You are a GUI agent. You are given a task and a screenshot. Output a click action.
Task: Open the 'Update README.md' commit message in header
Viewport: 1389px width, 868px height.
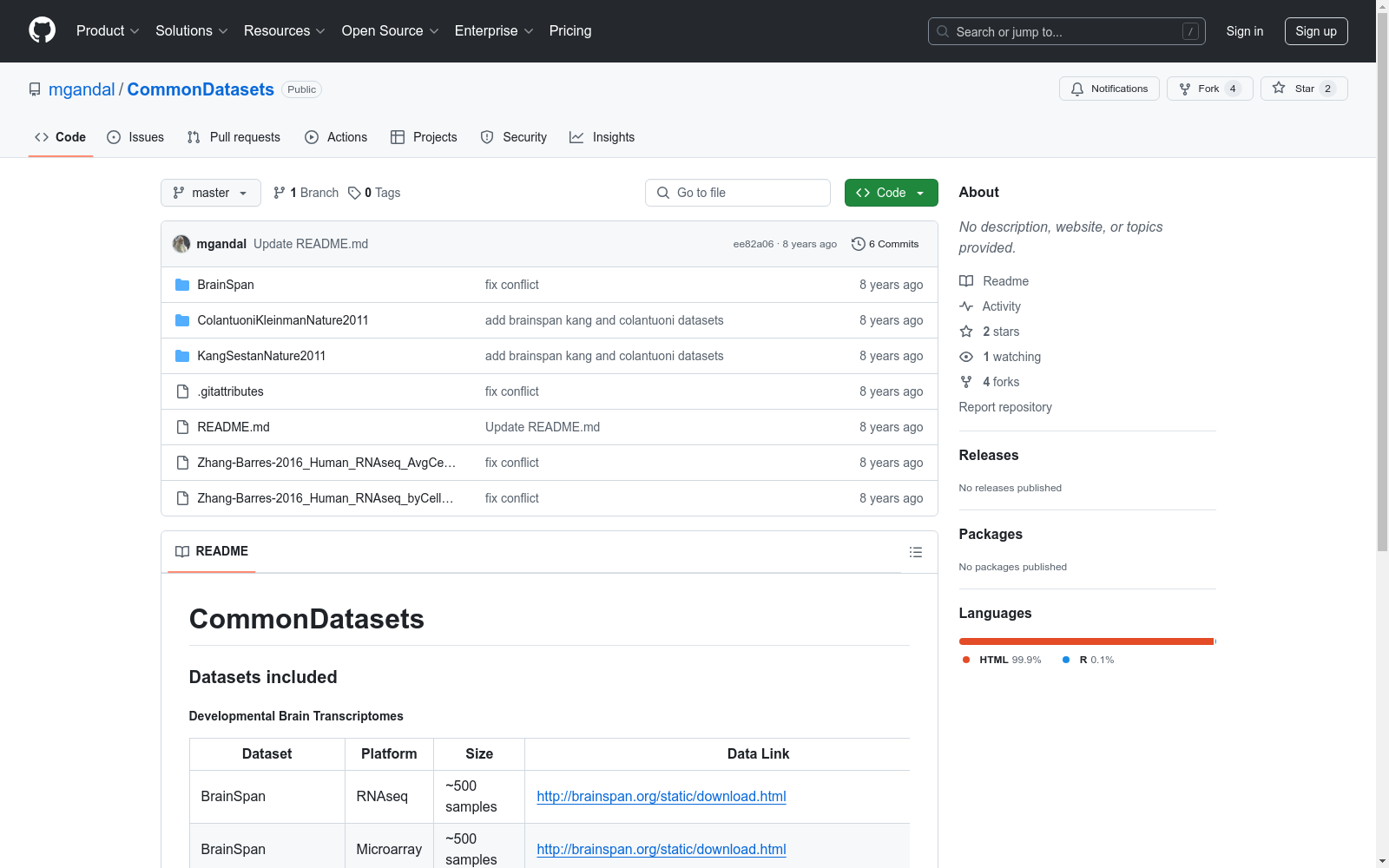(x=311, y=244)
